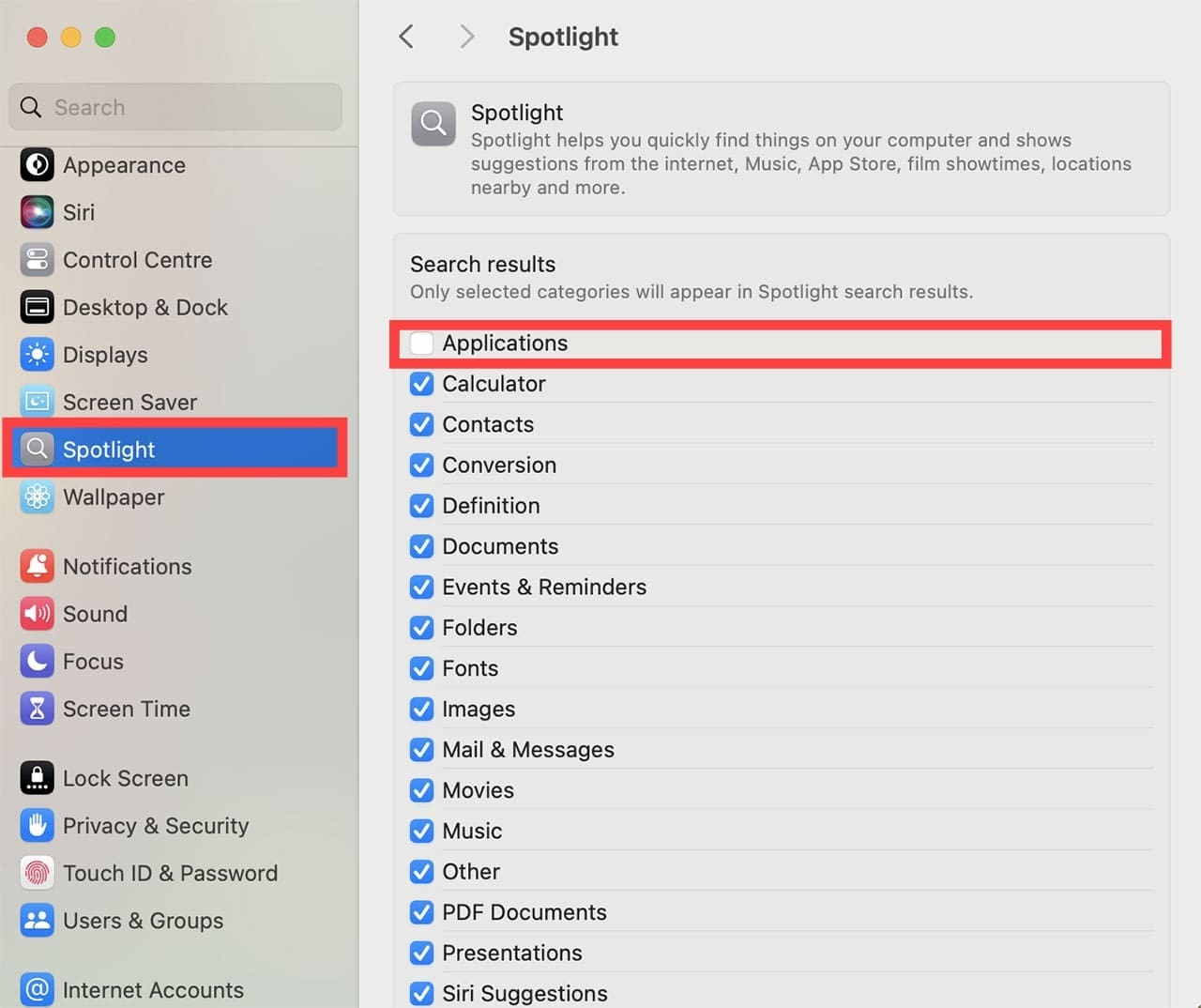Toggle the Presentations checkbox

(x=422, y=954)
